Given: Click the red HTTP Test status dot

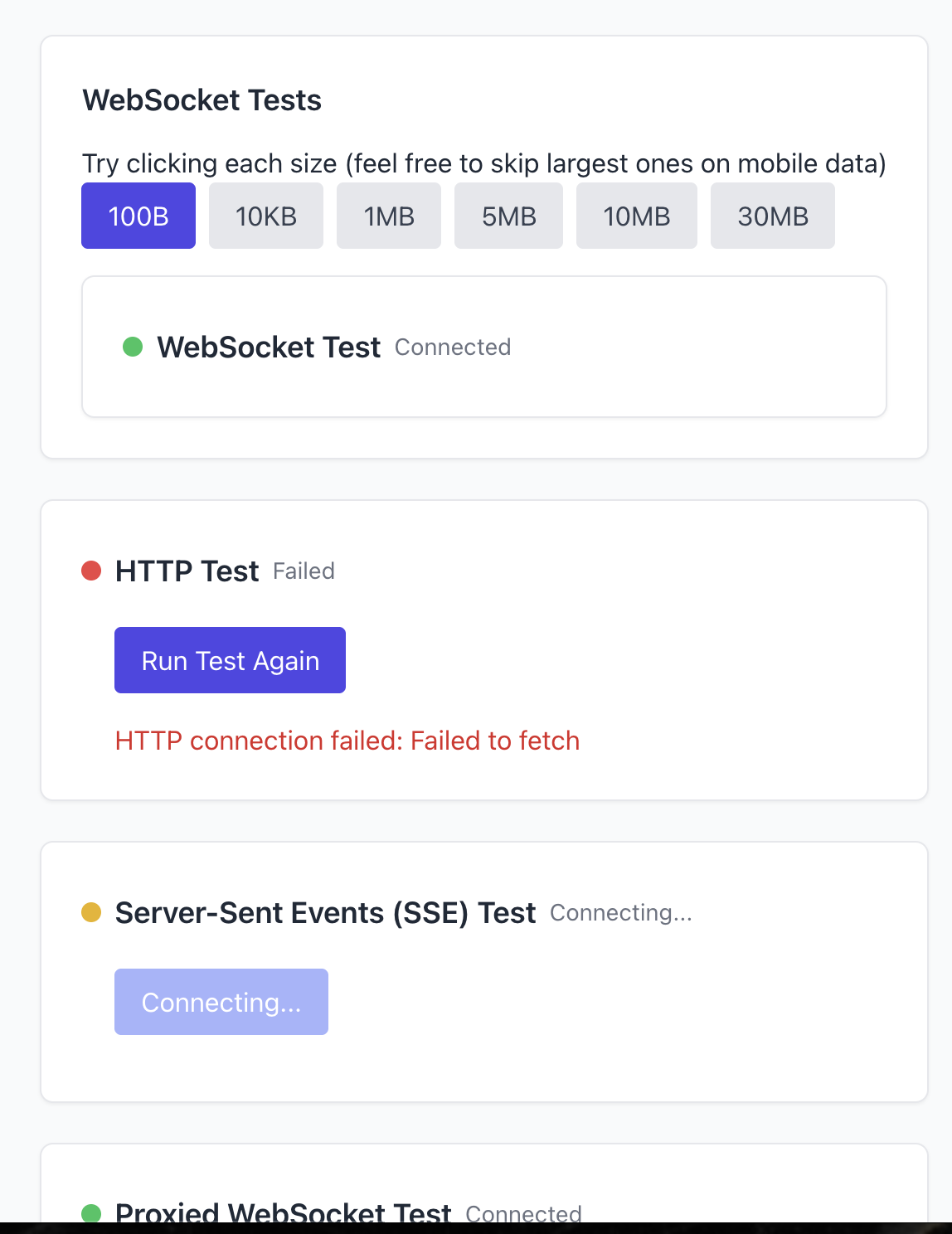Looking at the screenshot, I should [91, 571].
